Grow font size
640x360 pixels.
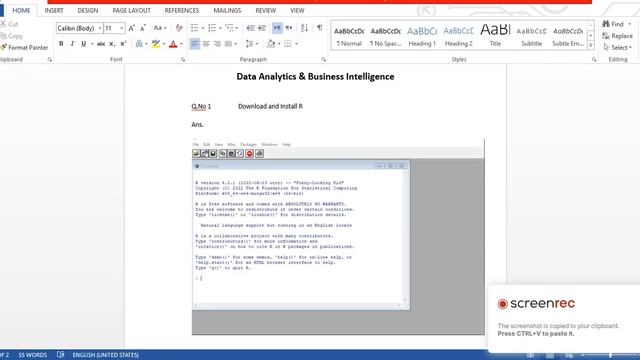(x=131, y=28)
